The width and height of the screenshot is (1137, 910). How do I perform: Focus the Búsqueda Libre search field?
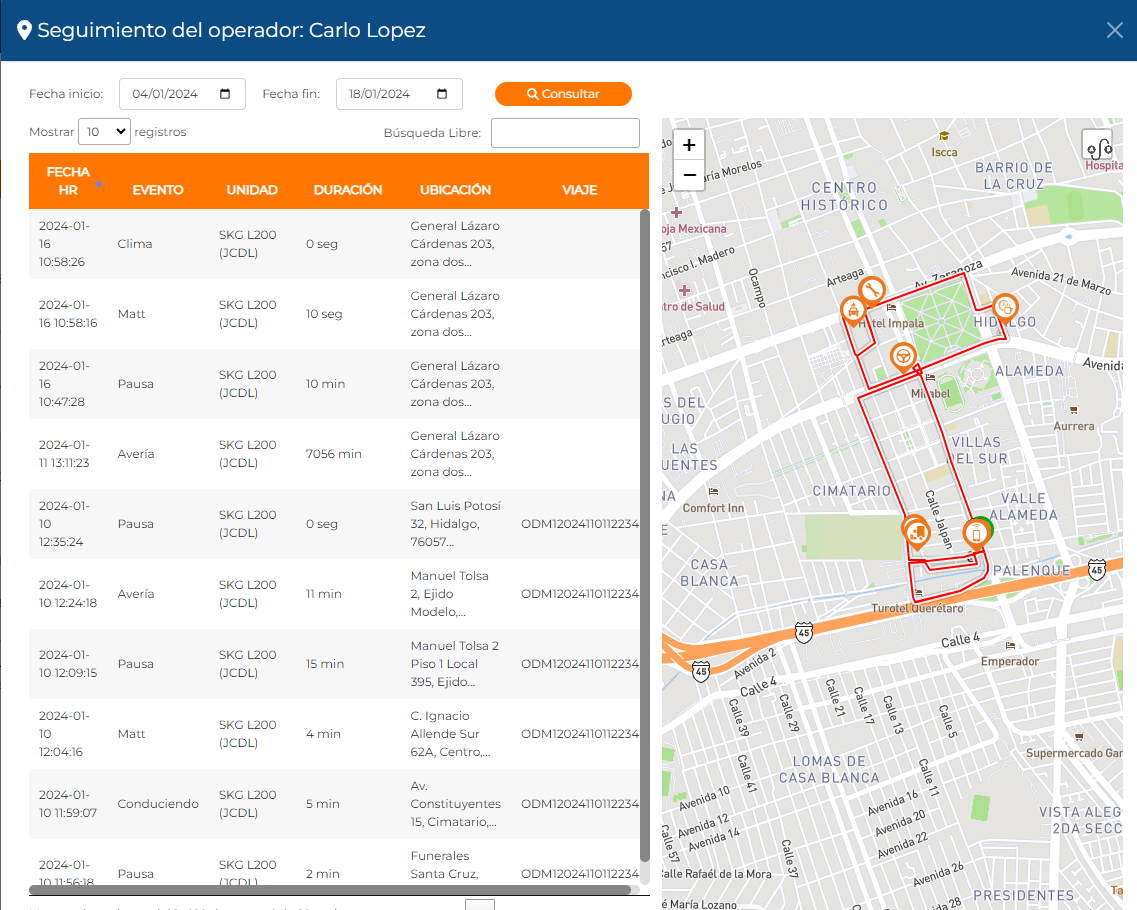point(565,133)
